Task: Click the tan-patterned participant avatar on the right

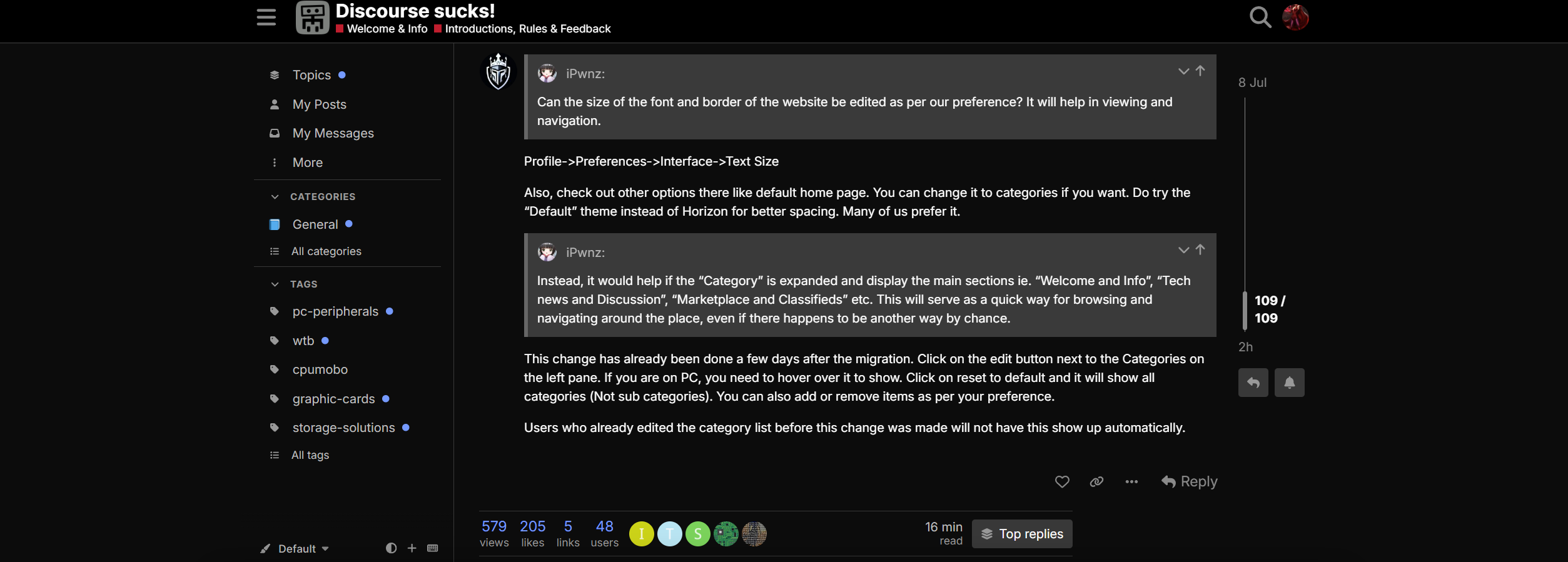Action: [754, 534]
